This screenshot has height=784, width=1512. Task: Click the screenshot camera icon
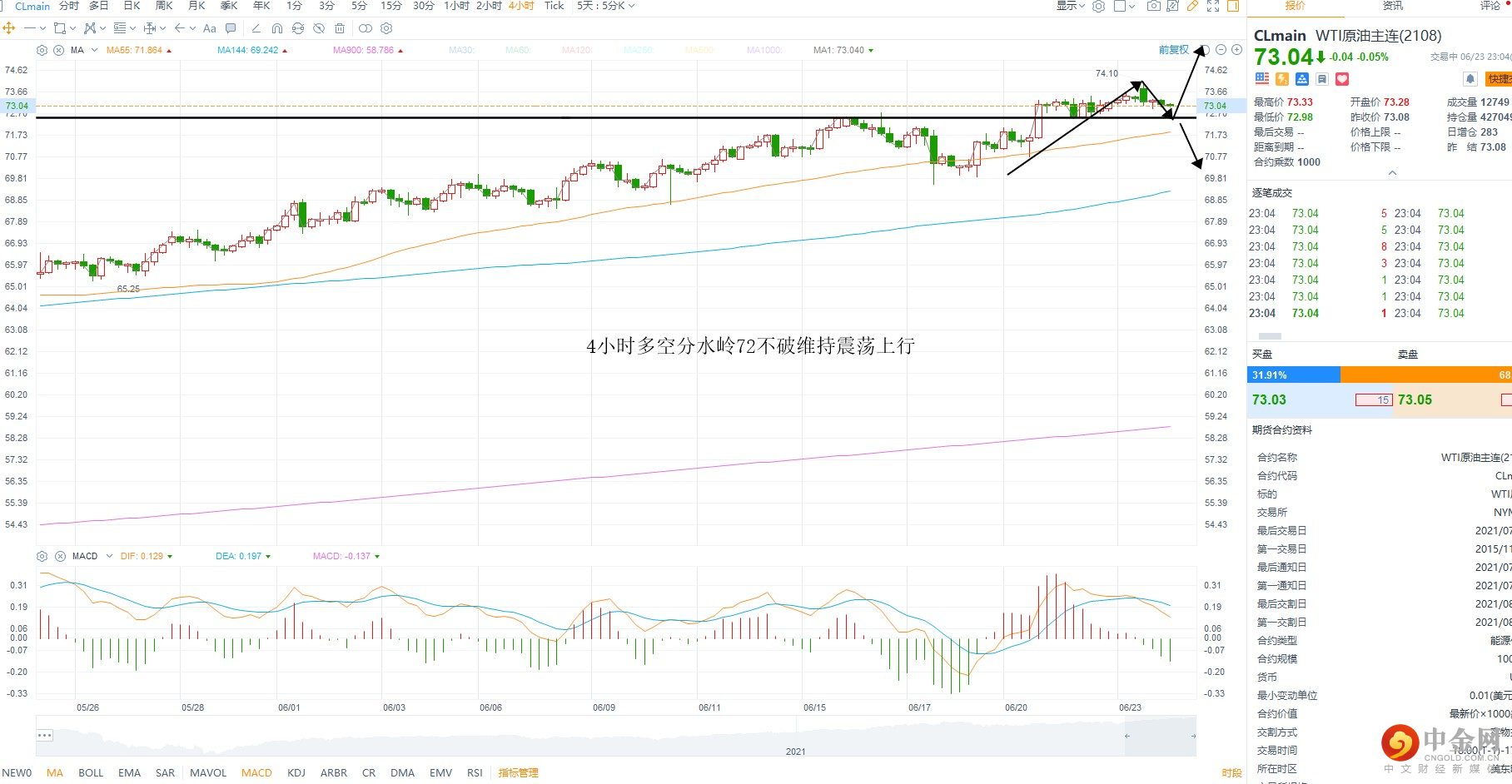coord(1153,6)
